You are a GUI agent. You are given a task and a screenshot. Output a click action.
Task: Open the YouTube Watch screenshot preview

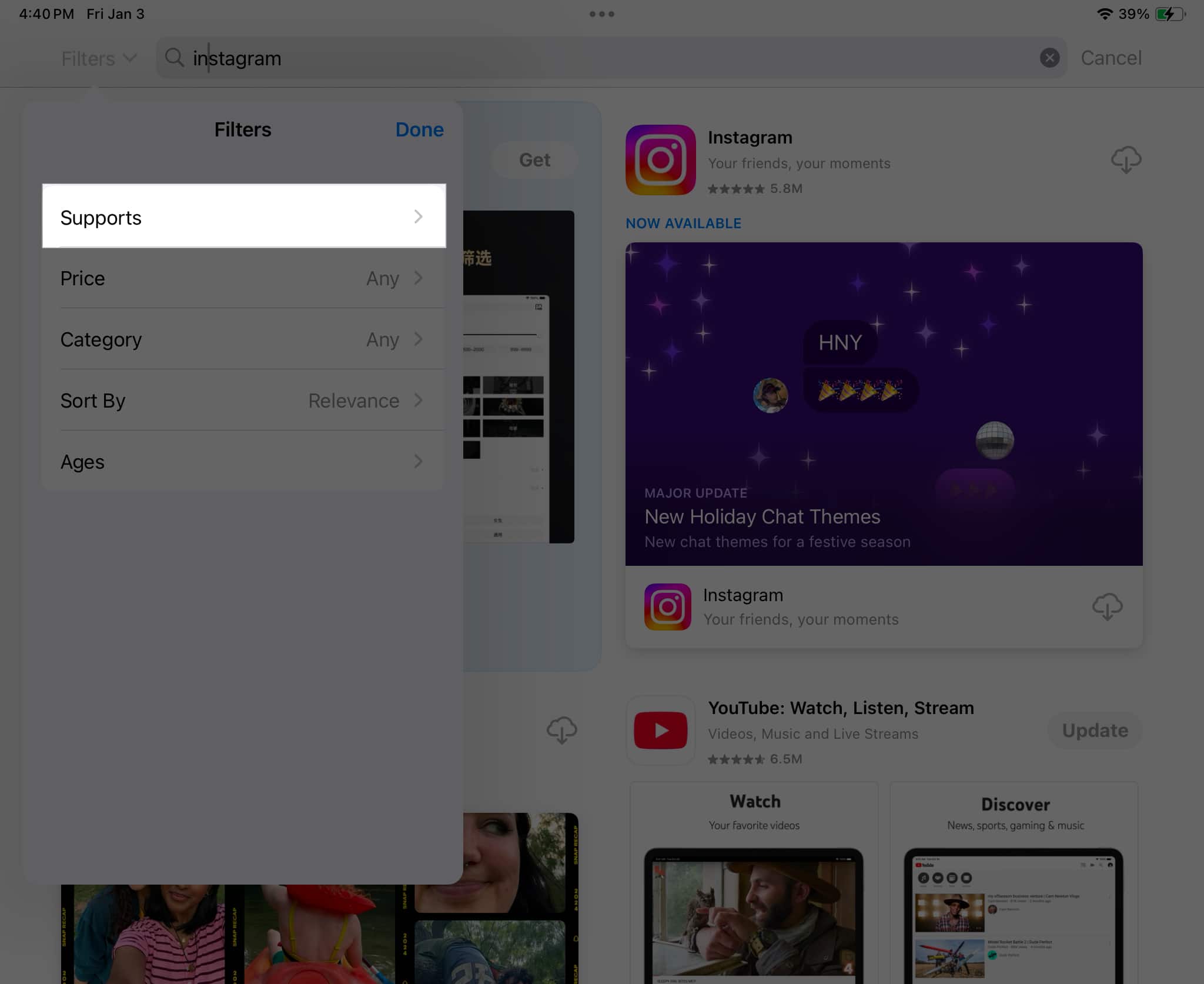pos(754,882)
